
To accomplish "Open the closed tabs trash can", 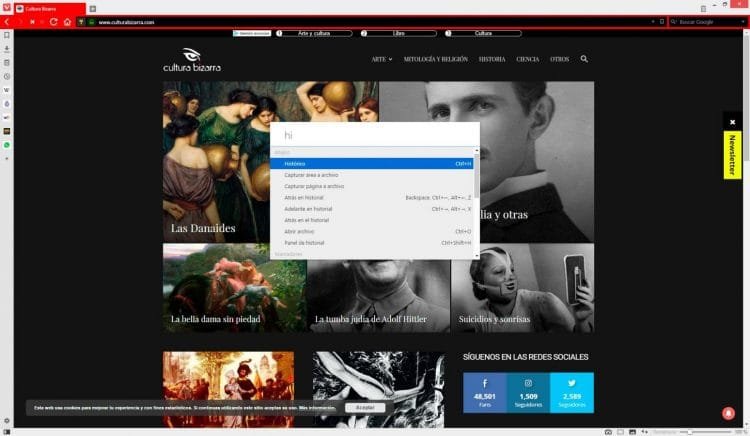I will [x=703, y=9].
